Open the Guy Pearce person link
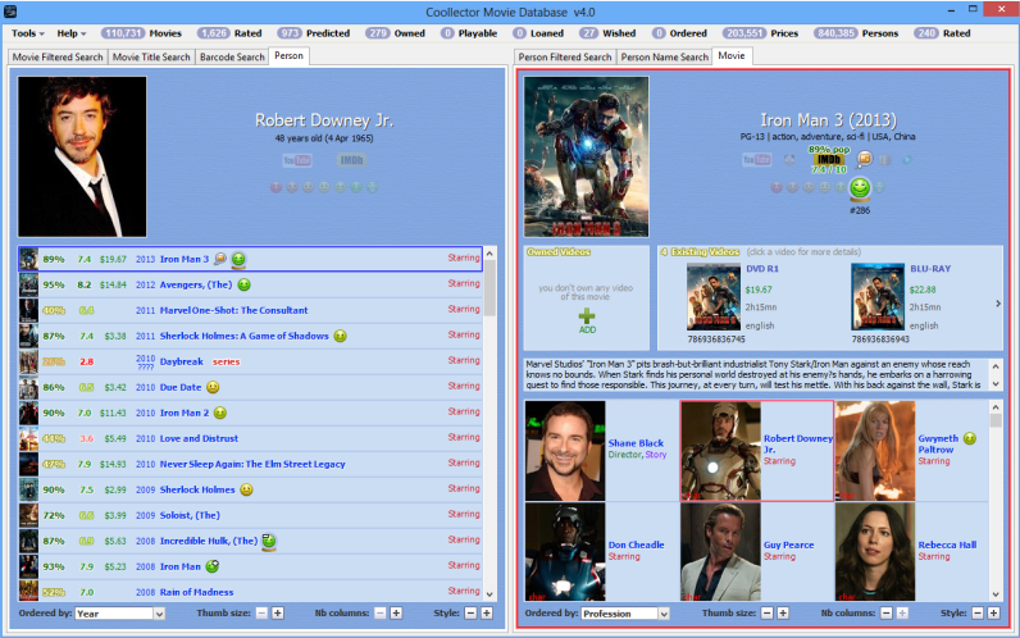Viewport: 1020px width, 638px height. click(788, 545)
